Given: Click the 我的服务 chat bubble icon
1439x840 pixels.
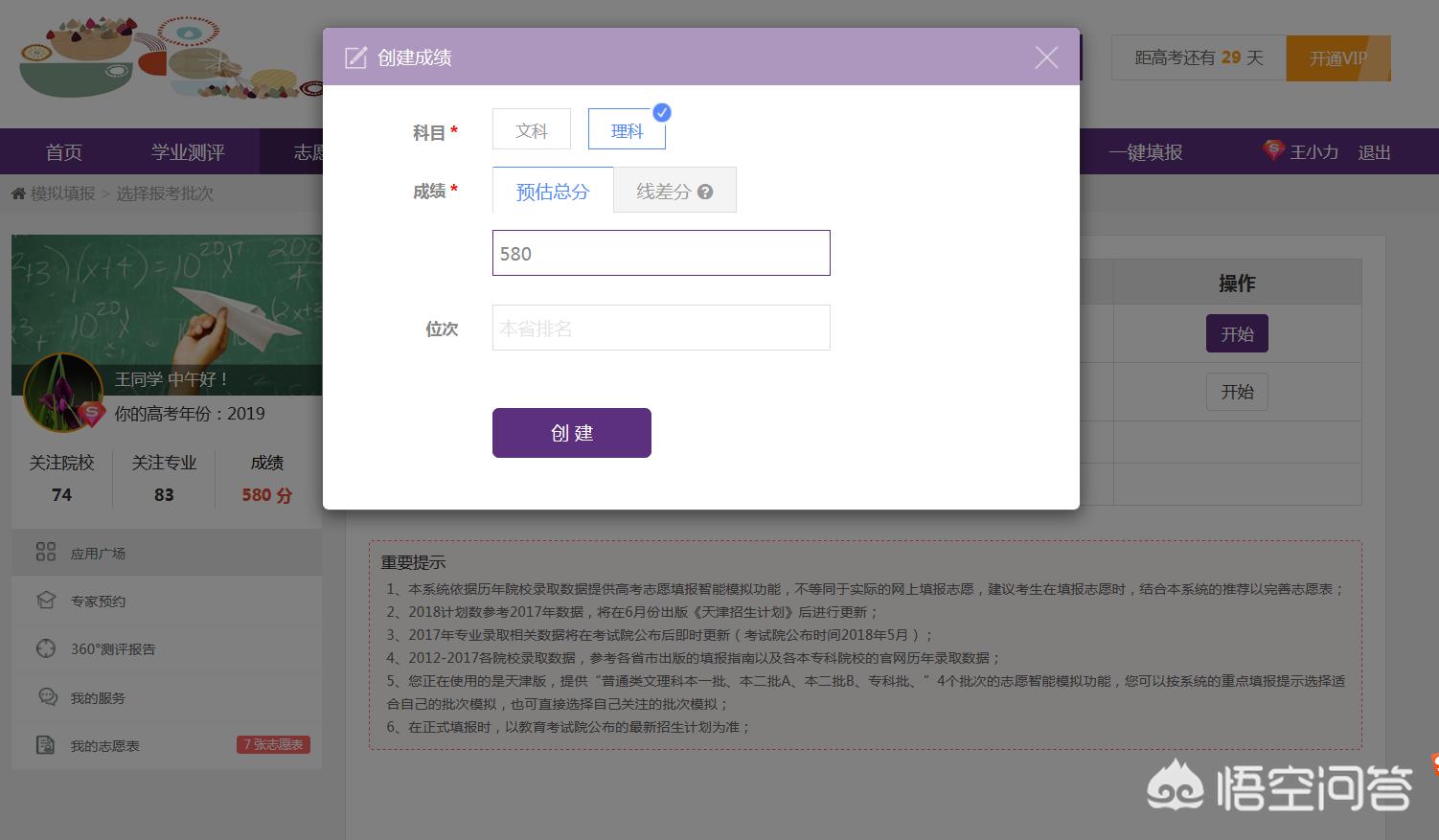Looking at the screenshot, I should tap(47, 697).
